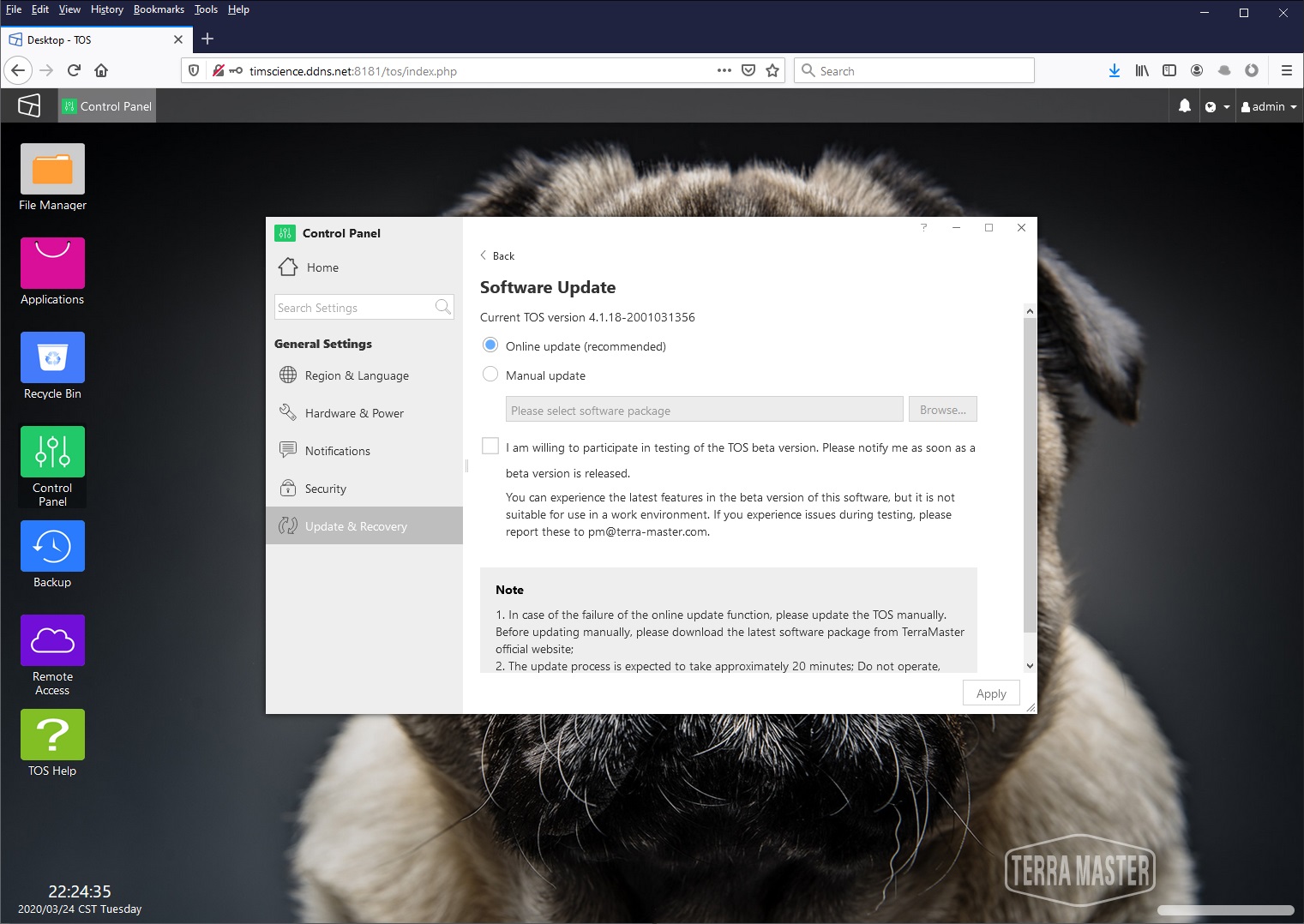This screenshot has height=924, width=1304.
Task: Click the TOS desktop logo icon
Action: pyautogui.click(x=29, y=105)
